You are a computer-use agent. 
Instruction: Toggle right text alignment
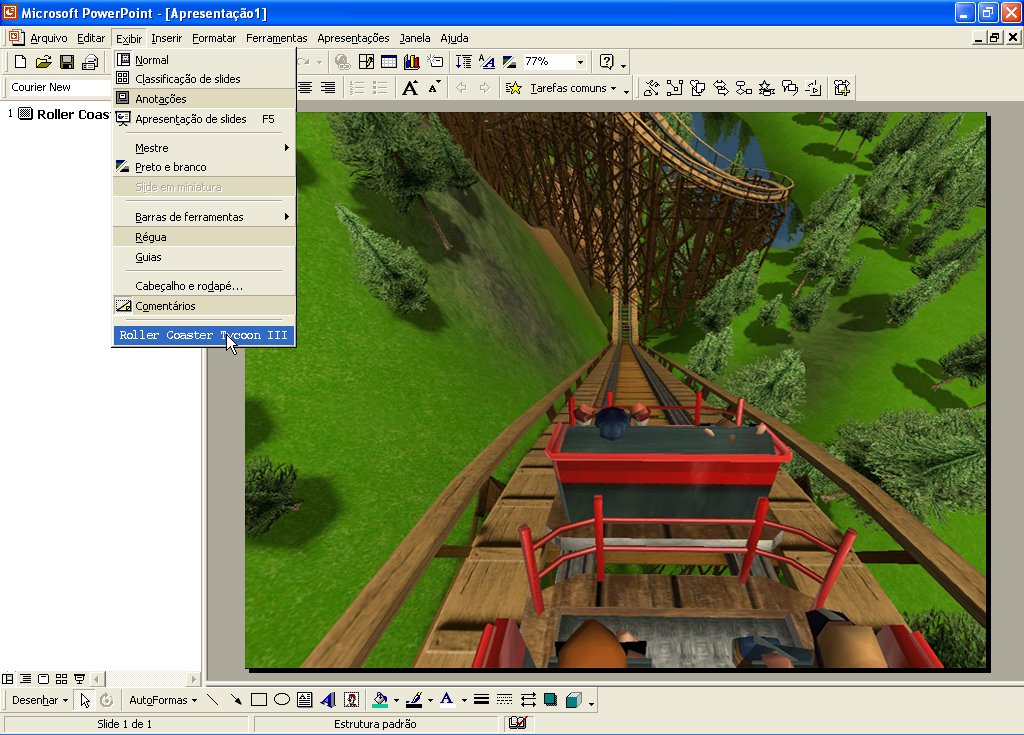coord(328,88)
